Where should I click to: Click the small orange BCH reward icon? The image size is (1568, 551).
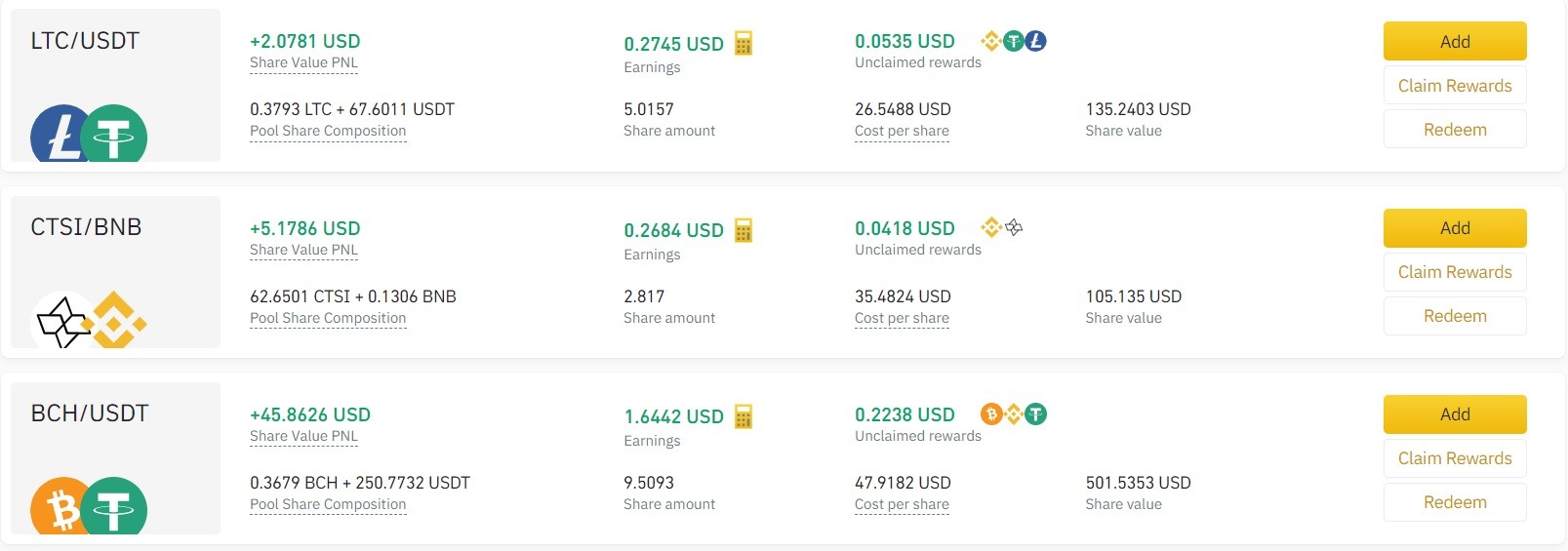991,414
